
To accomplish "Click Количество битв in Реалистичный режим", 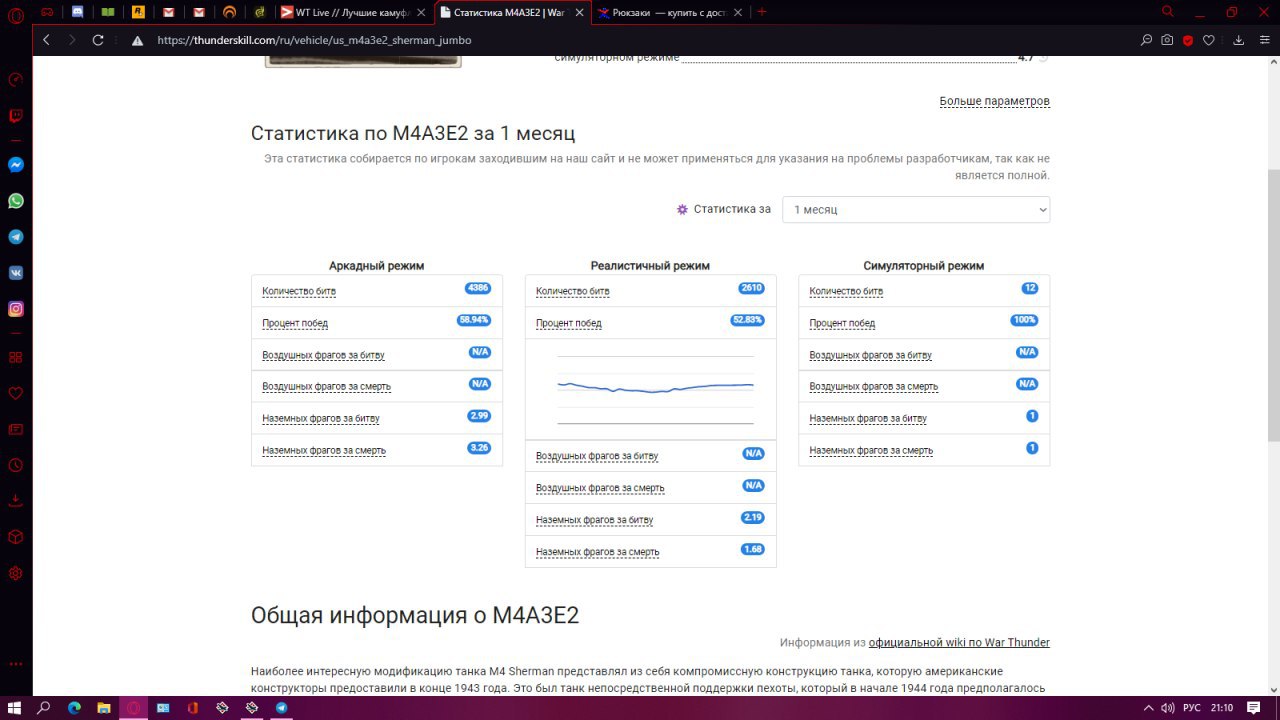I will tap(572, 291).
